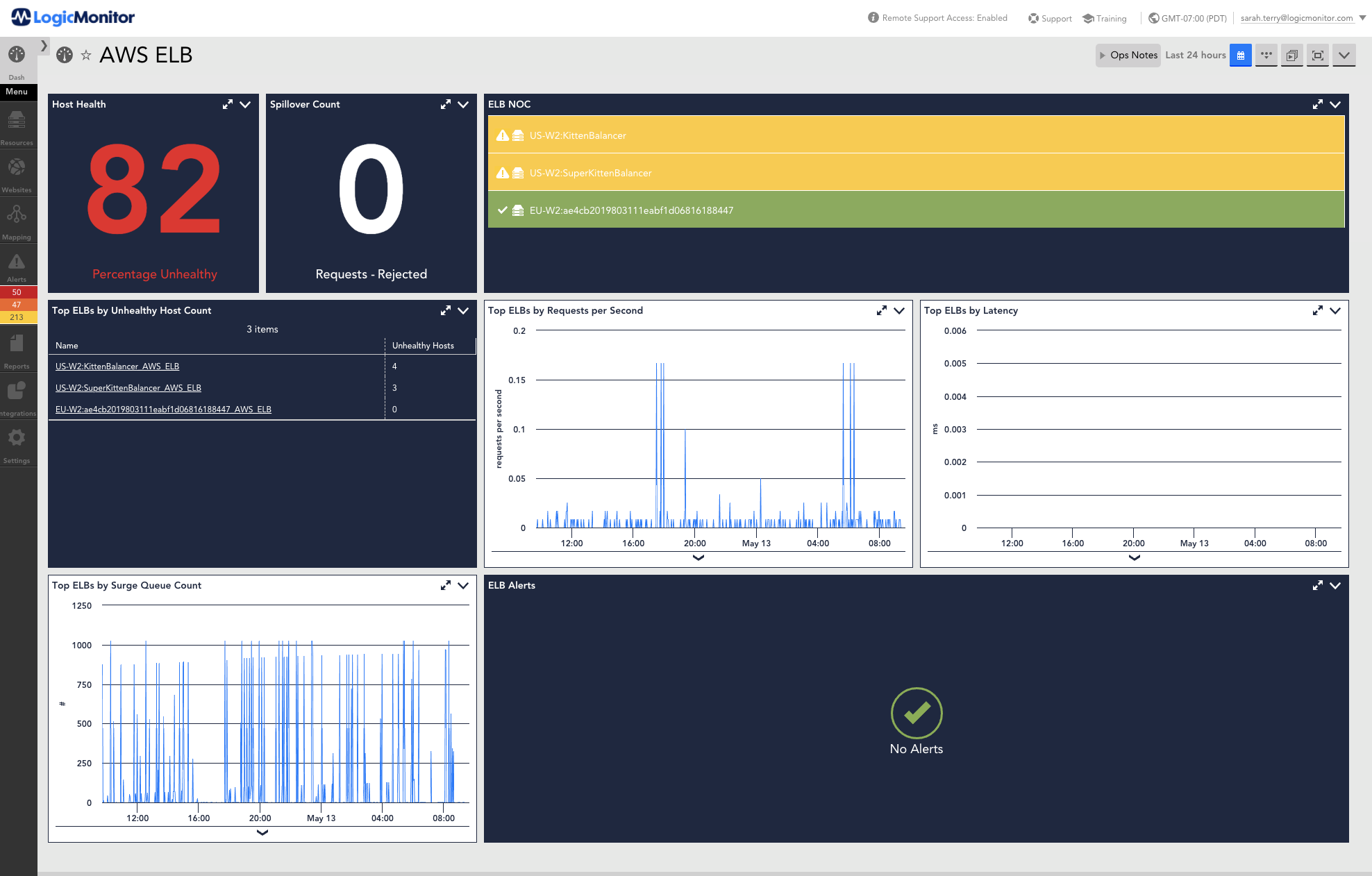Open EU-W2:ae4cb2019803111eabf1d06816188447_AWS_ELB link
The width and height of the screenshot is (1372, 876).
[163, 410]
